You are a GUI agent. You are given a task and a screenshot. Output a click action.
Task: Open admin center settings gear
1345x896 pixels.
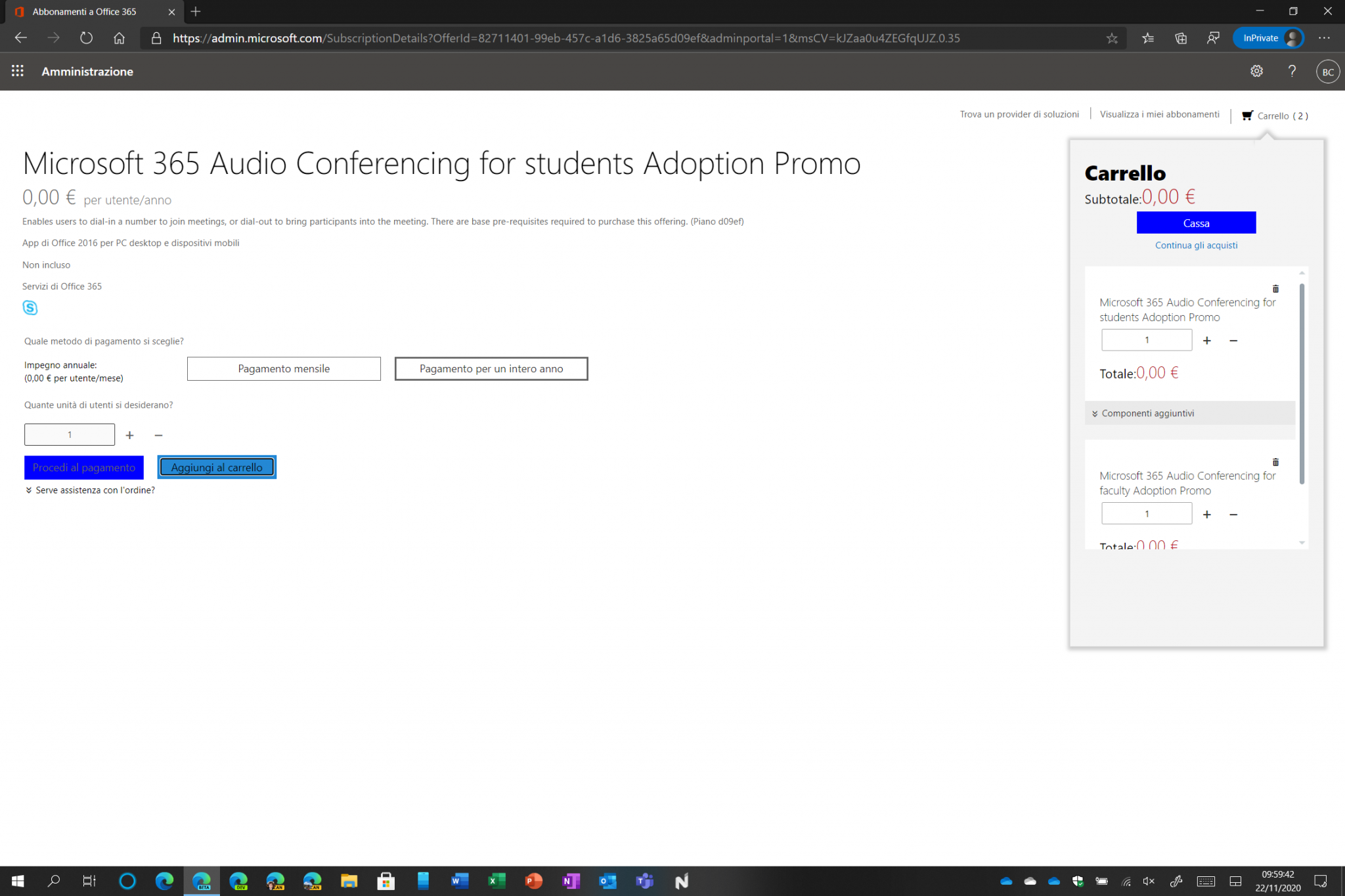click(1256, 72)
